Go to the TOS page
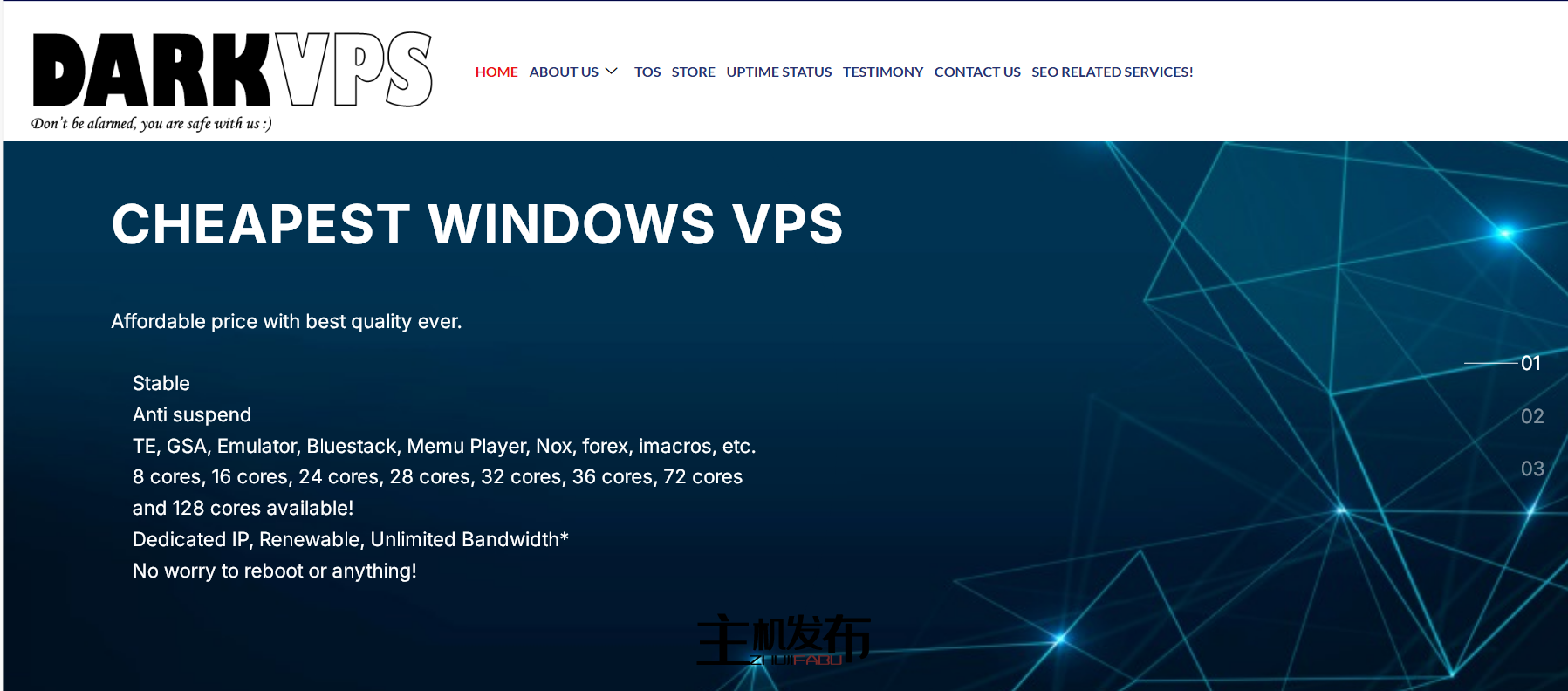This screenshot has width=1568, height=691. coord(647,72)
